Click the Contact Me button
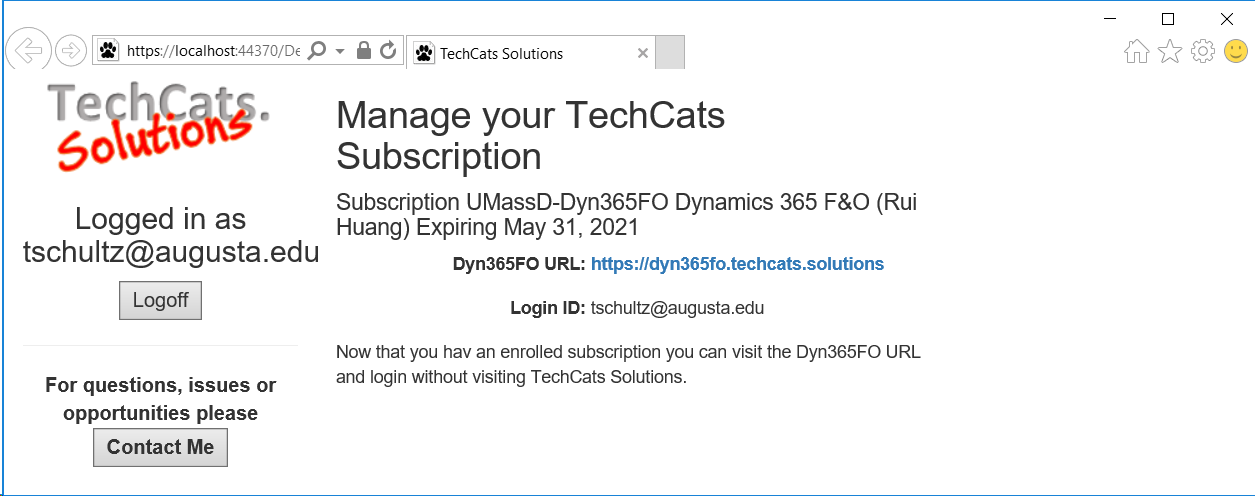1255x496 pixels. [x=160, y=447]
